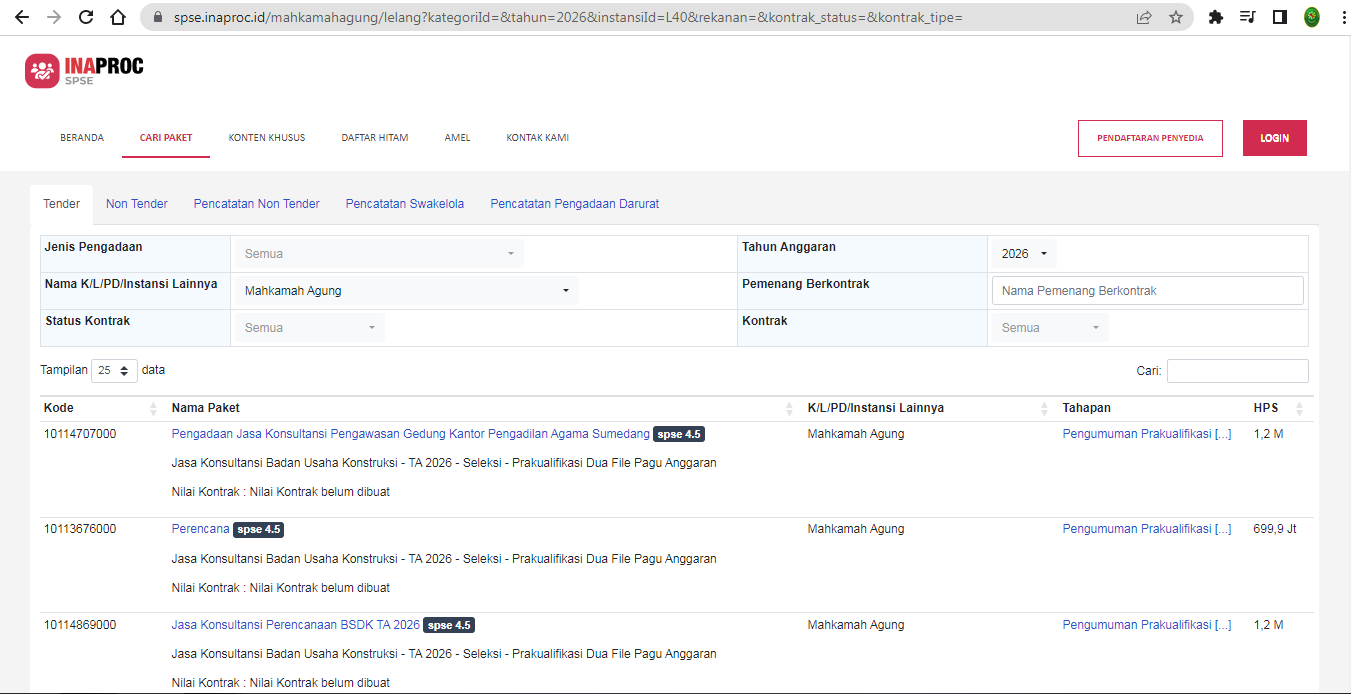
Task: Open the Jasa Konsultansi Perencanaan BSDK link
Action: (295, 625)
